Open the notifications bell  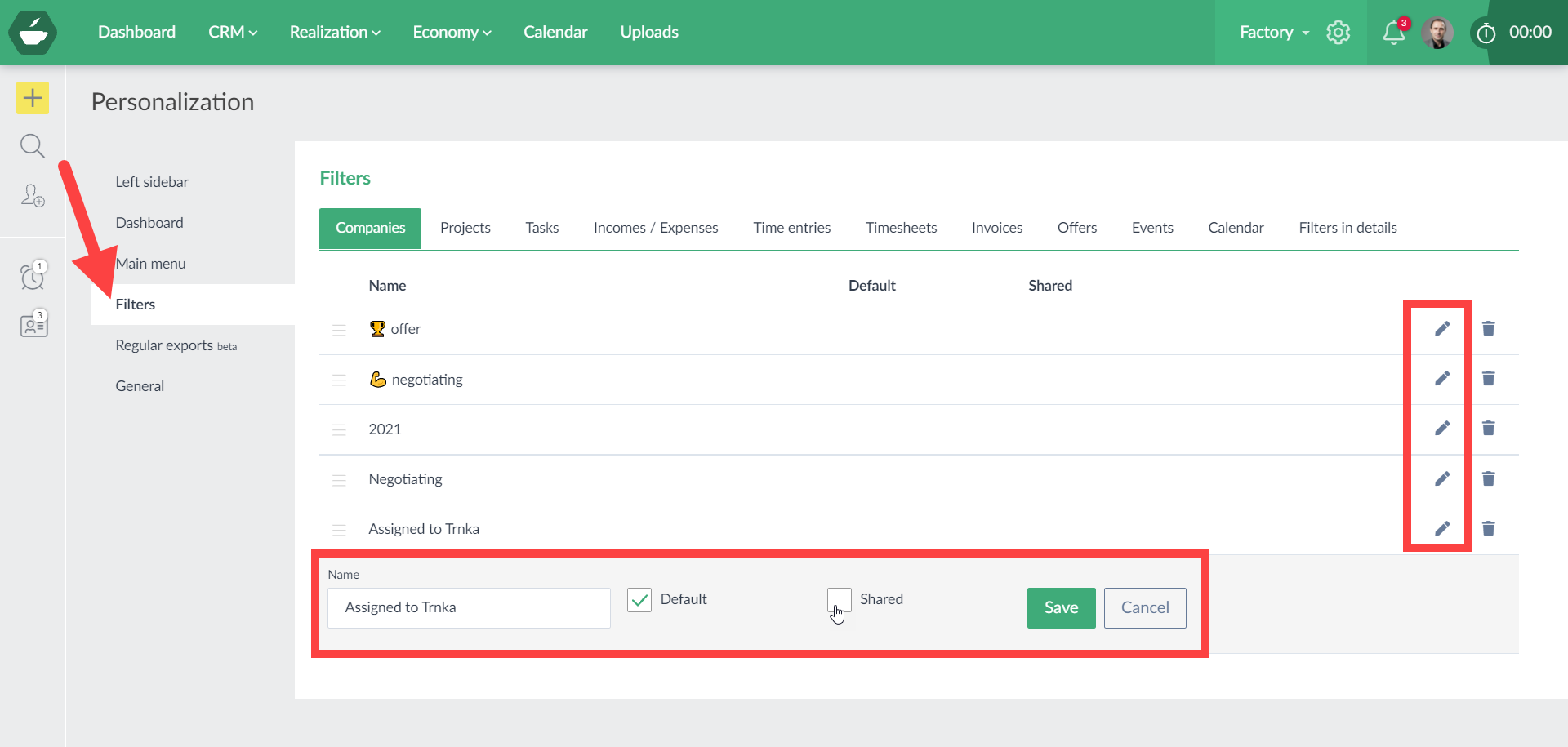(x=1393, y=33)
